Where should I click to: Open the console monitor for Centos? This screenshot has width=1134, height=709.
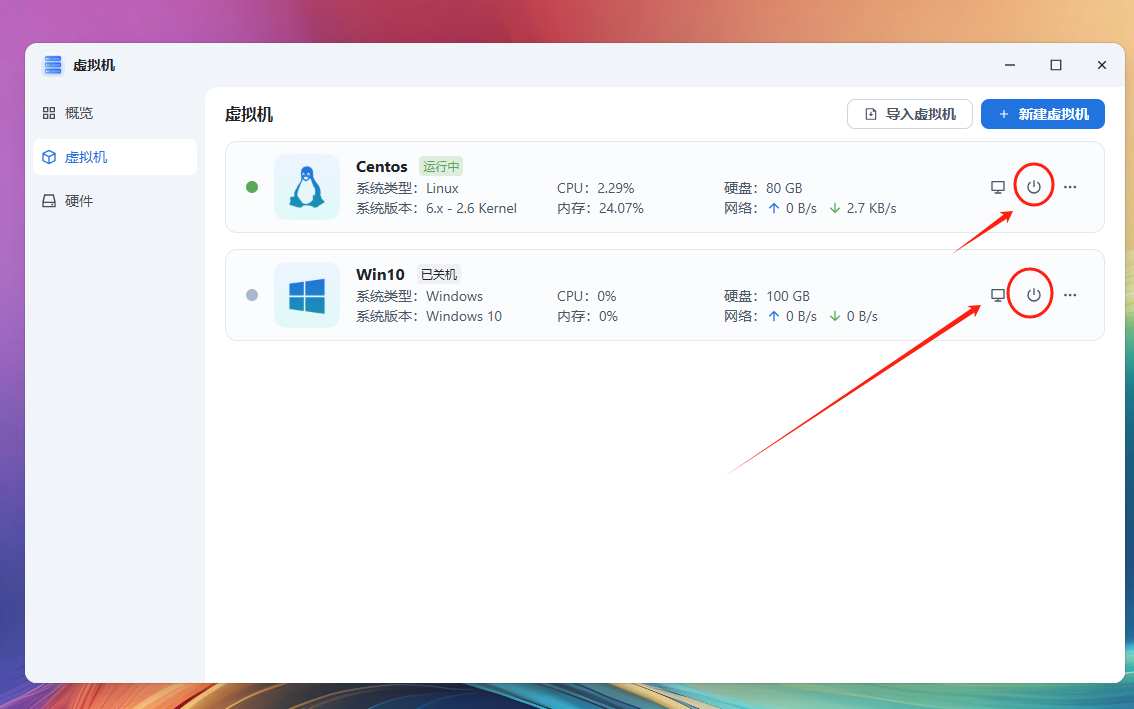coord(997,187)
